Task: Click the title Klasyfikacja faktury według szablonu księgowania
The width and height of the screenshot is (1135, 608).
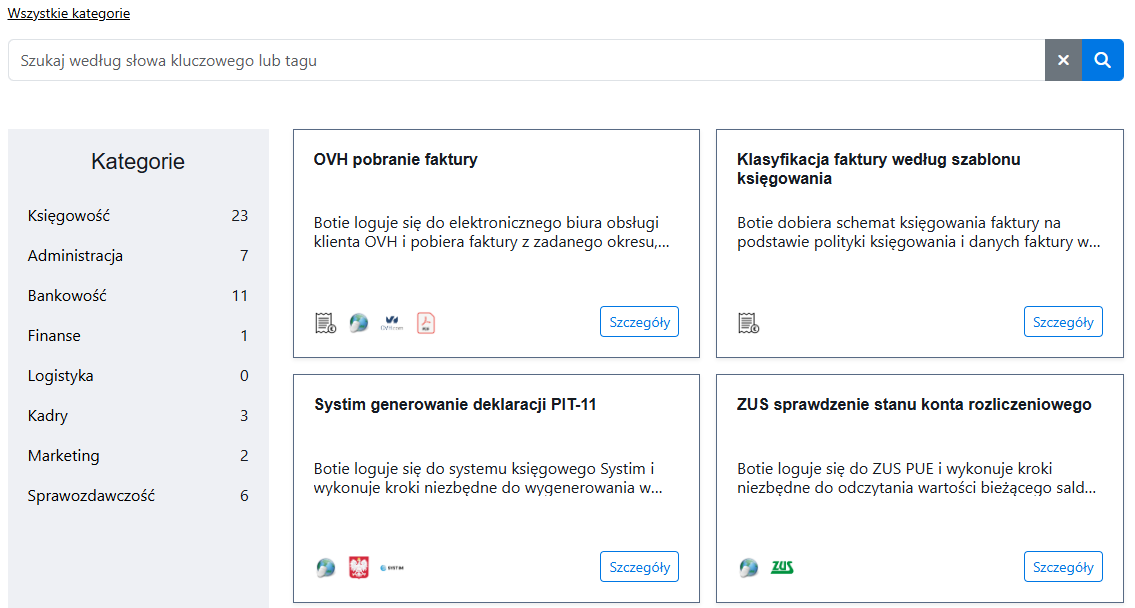Action: click(879, 169)
